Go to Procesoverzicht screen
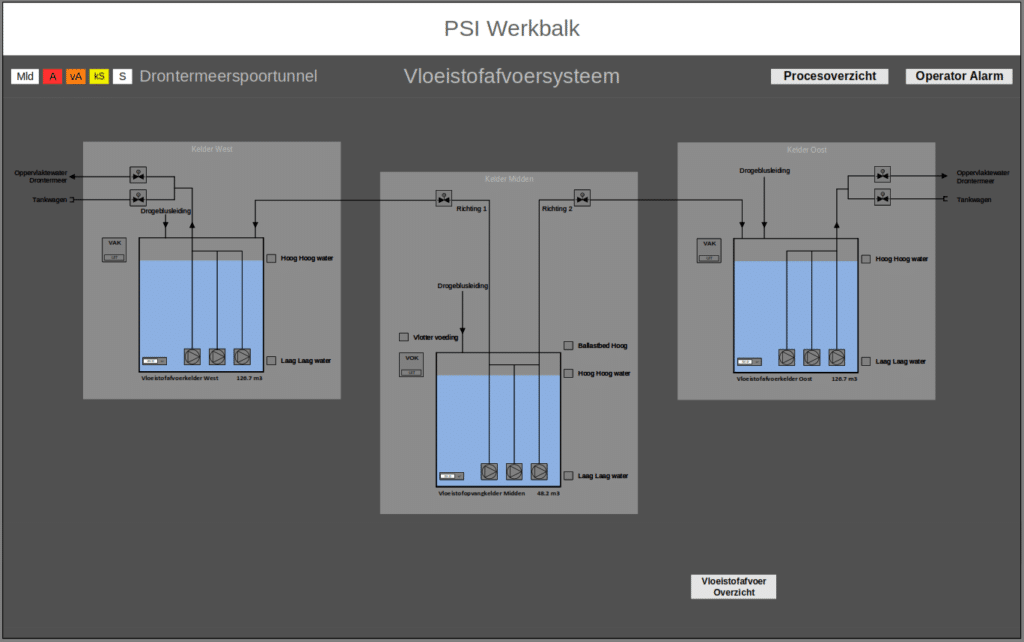Image resolution: width=1024 pixels, height=642 pixels. pyautogui.click(x=829, y=76)
